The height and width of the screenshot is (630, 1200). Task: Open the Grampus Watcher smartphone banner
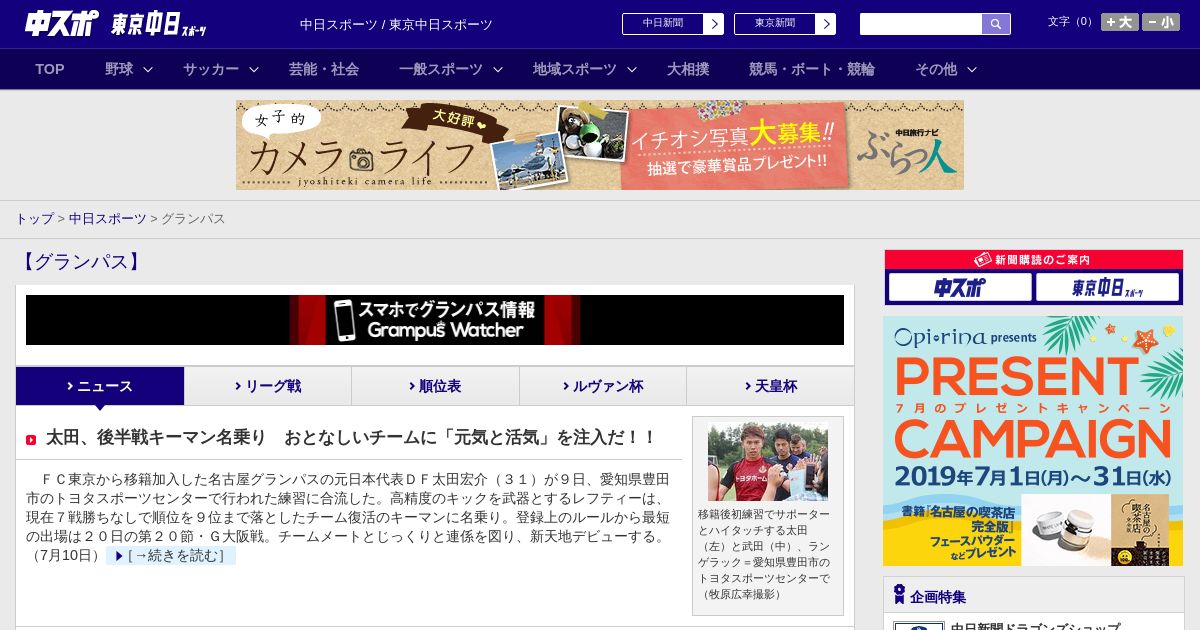click(x=435, y=320)
